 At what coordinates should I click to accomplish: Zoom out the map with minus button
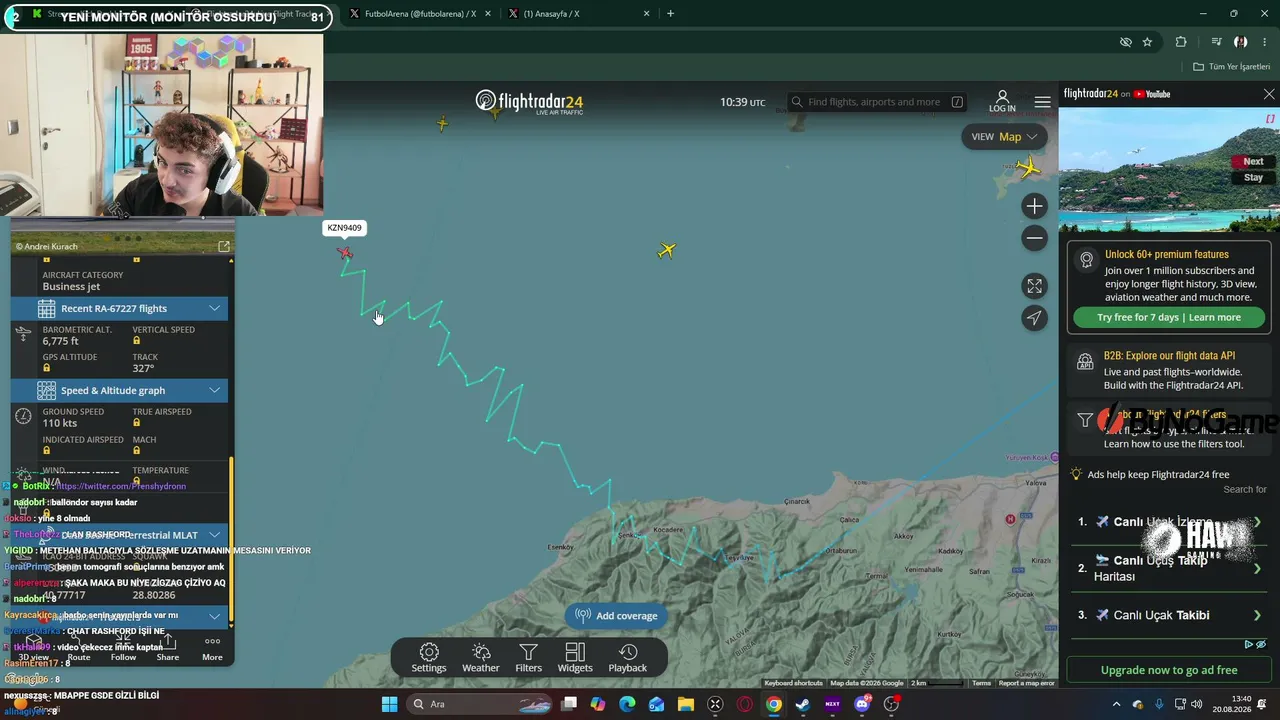[1034, 238]
